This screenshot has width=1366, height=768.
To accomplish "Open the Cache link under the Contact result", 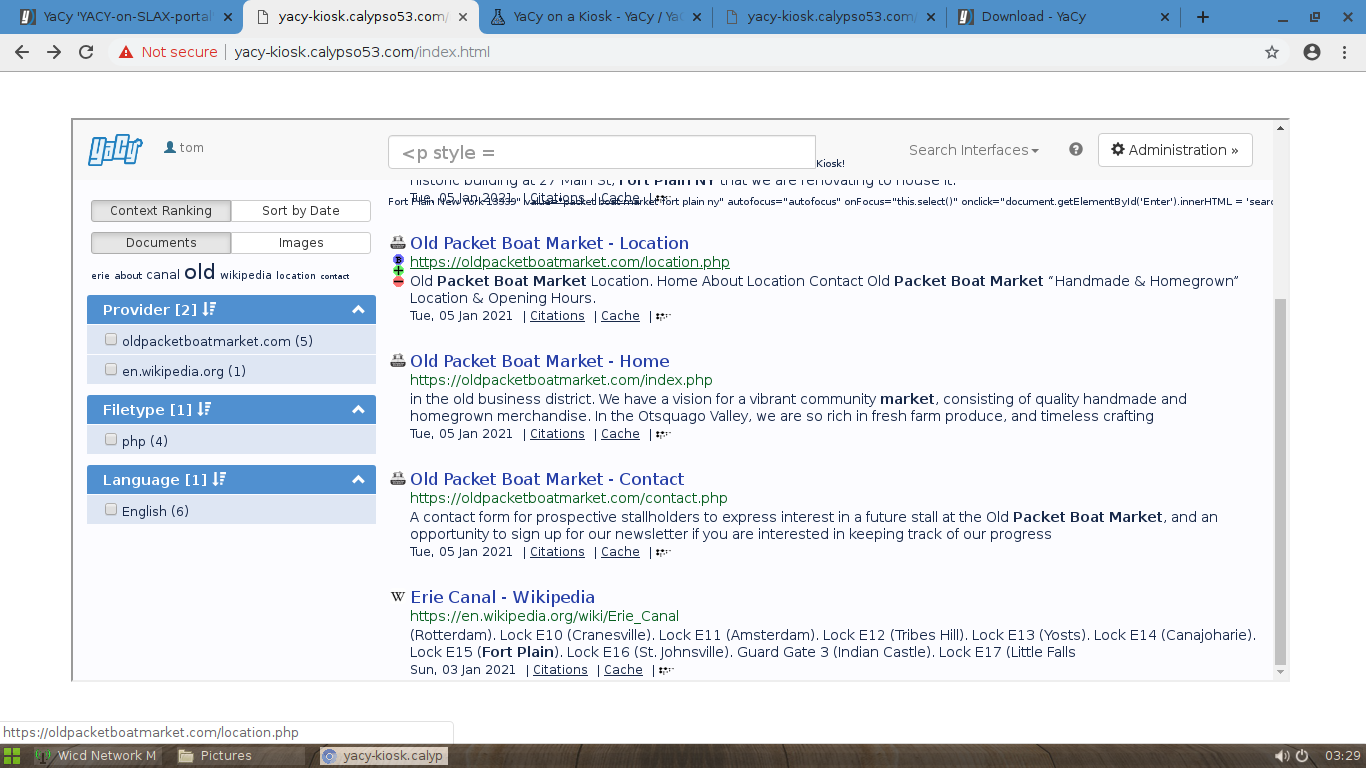I will 620,552.
